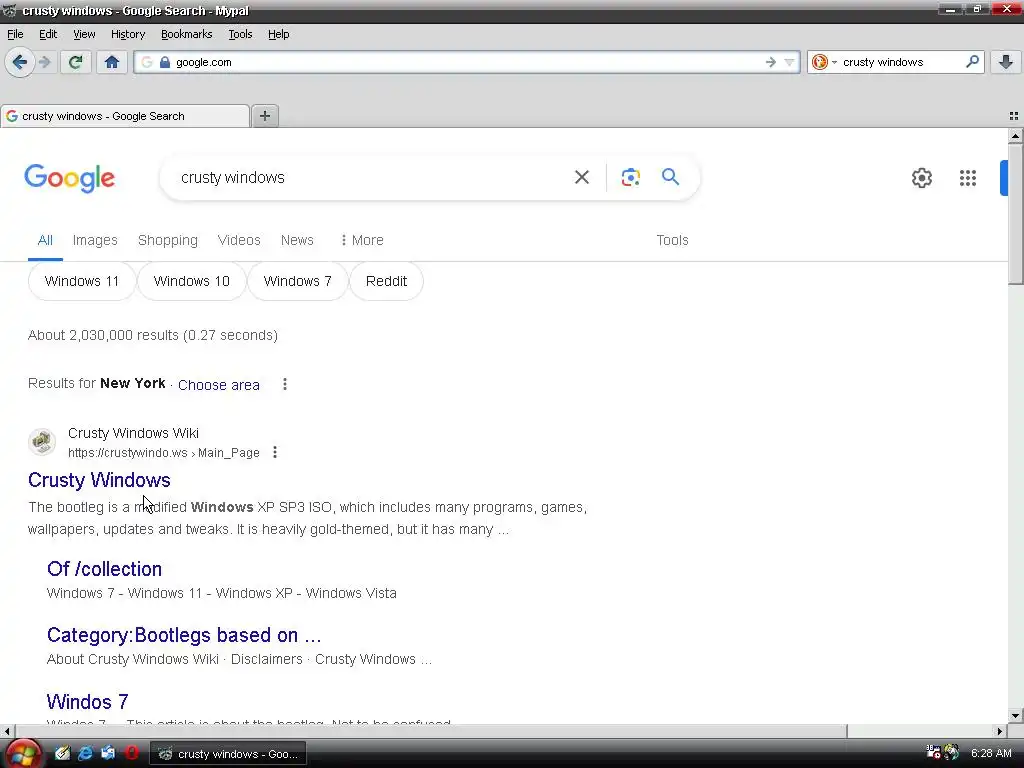Click the tab groups icon at the far right
This screenshot has height=768, width=1024.
coord(1013,116)
